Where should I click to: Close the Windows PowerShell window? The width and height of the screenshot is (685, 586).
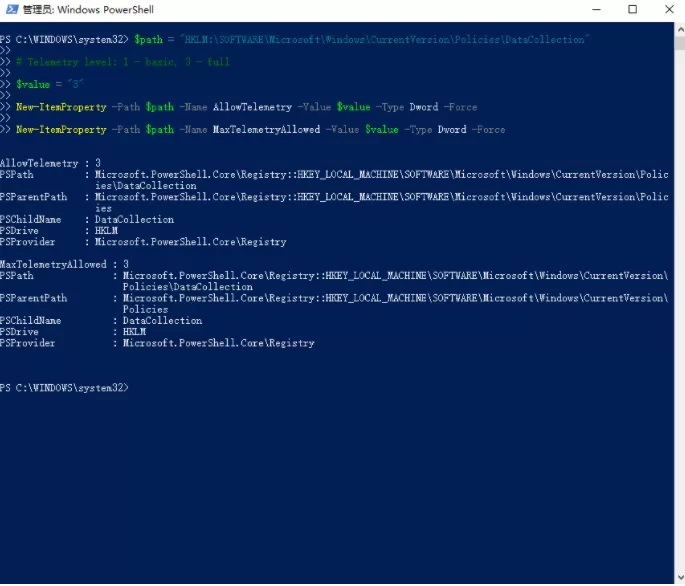coord(669,9)
